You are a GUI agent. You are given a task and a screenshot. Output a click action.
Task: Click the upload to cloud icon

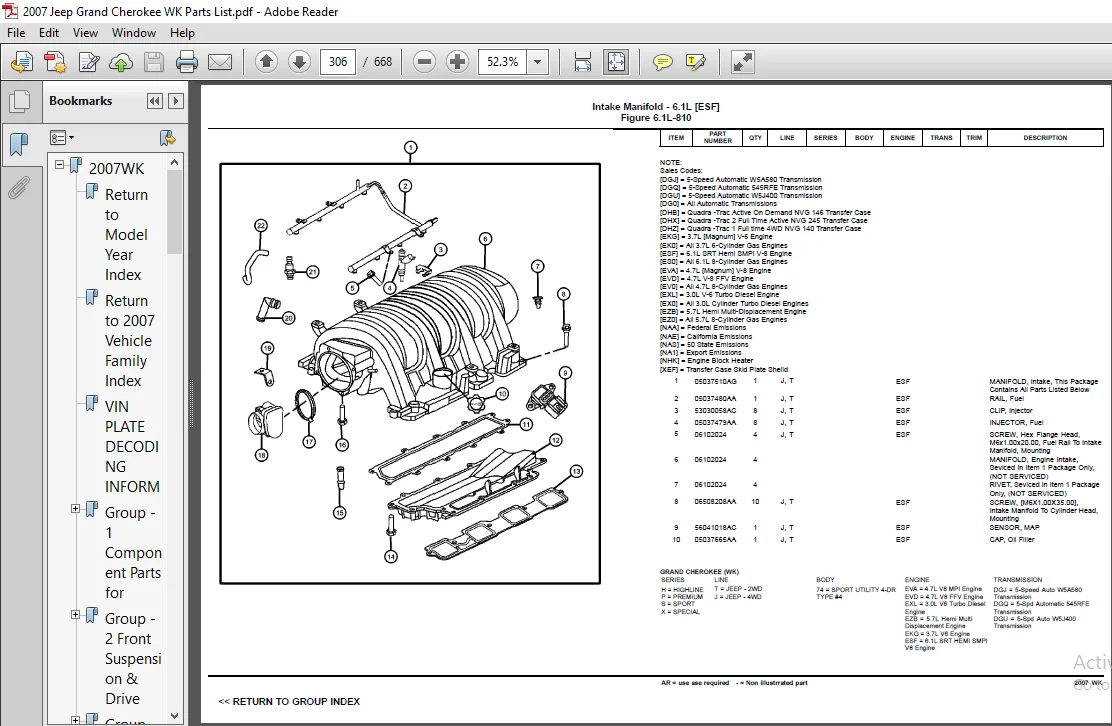pyautogui.click(x=121, y=62)
